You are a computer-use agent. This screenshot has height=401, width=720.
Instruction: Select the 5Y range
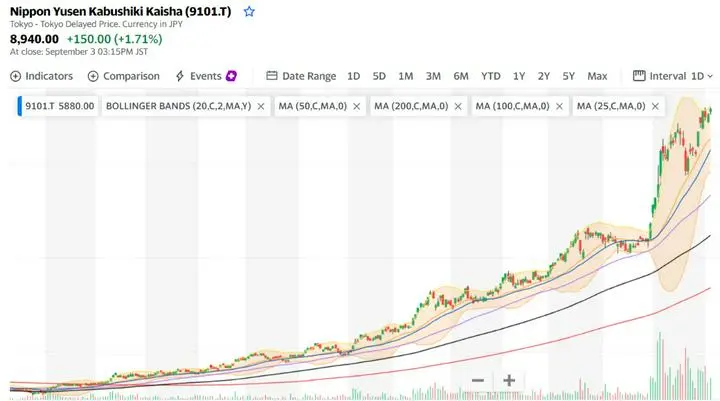568,76
